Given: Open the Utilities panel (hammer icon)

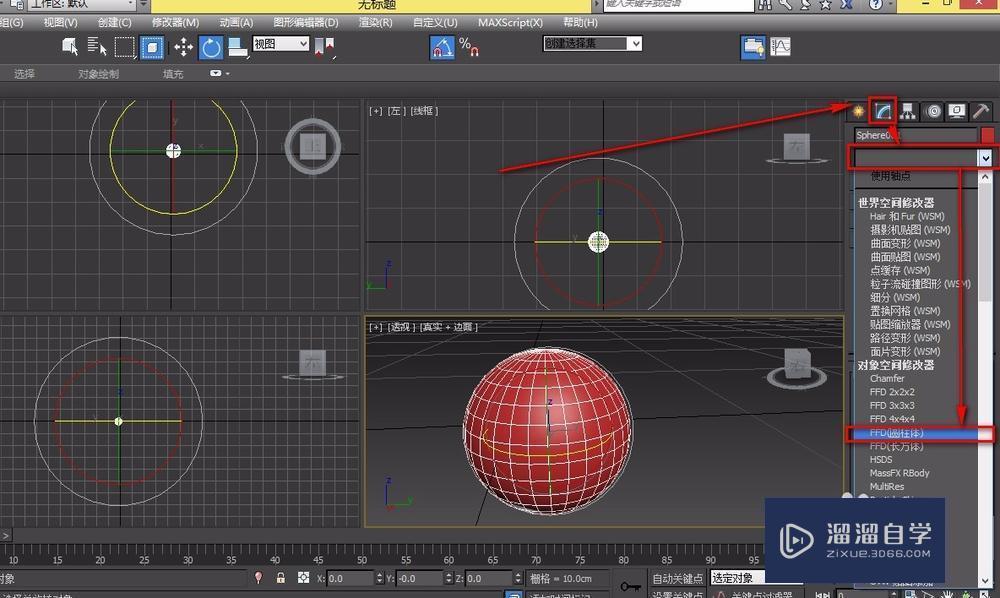Looking at the screenshot, I should [x=981, y=111].
